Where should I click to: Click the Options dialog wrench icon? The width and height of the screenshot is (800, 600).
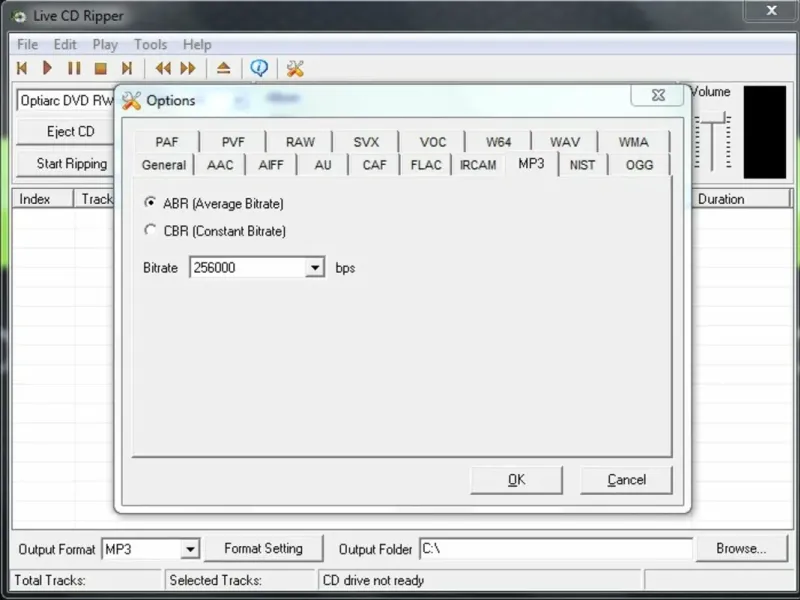tap(132, 101)
